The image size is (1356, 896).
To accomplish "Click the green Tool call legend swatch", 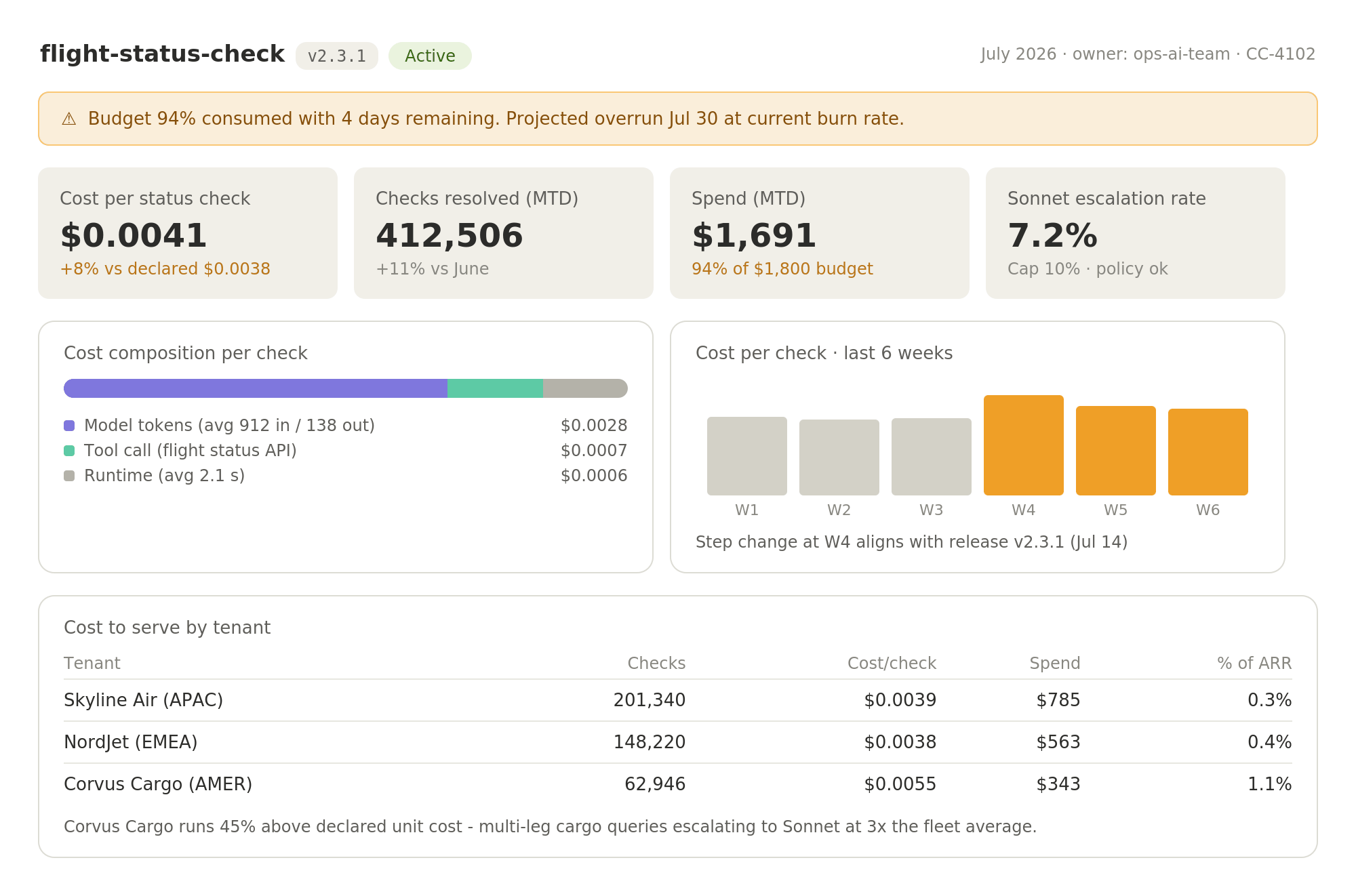I will pos(69,451).
